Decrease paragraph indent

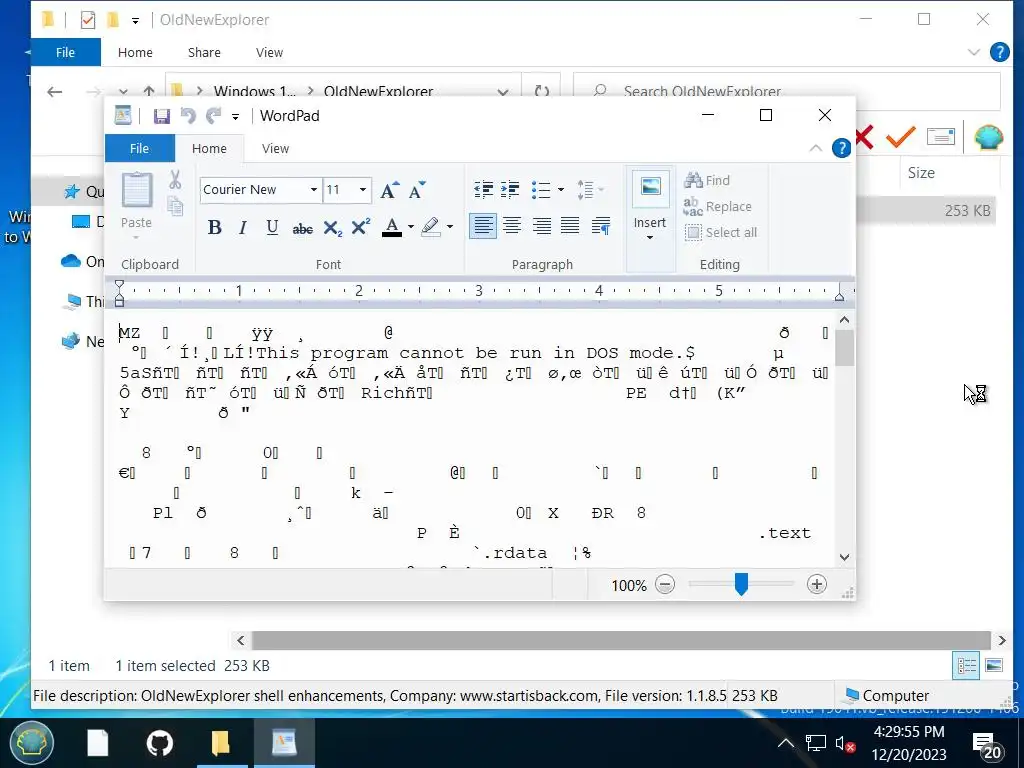pos(483,190)
